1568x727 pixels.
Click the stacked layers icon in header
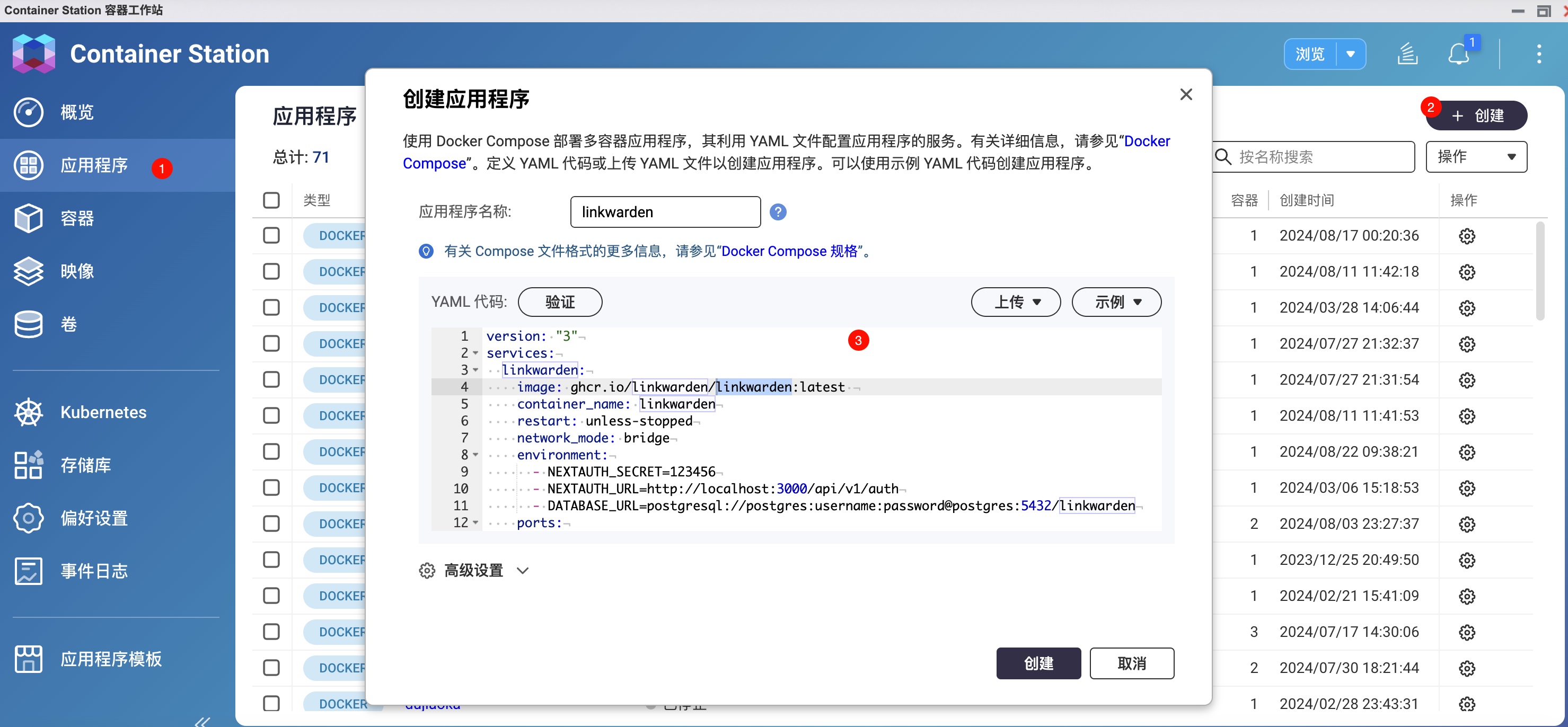tap(1407, 54)
